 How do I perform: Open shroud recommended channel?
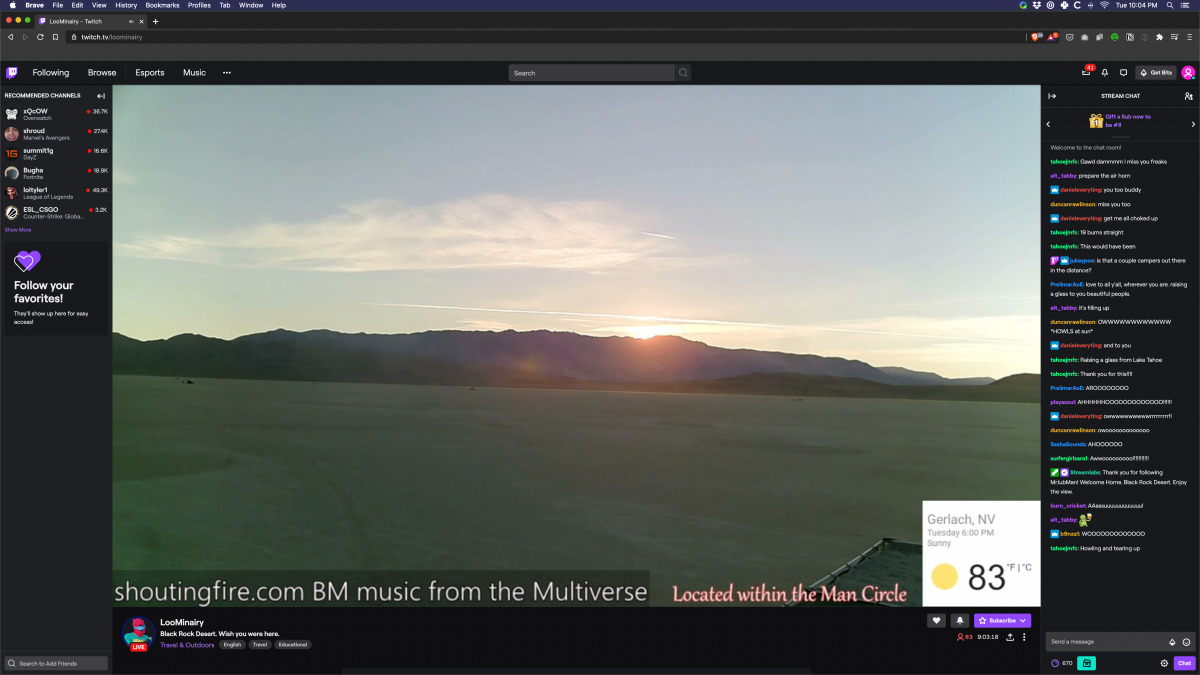56,134
